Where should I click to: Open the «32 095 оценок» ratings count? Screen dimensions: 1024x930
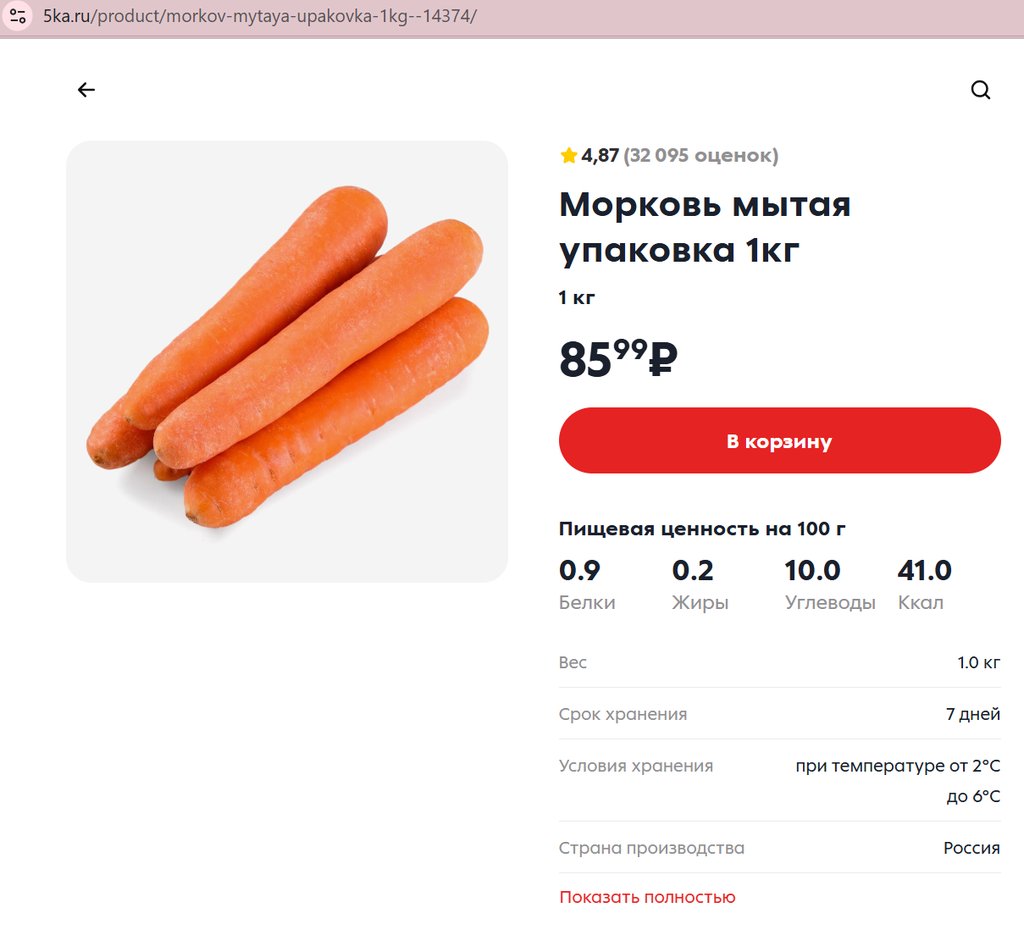[700, 155]
